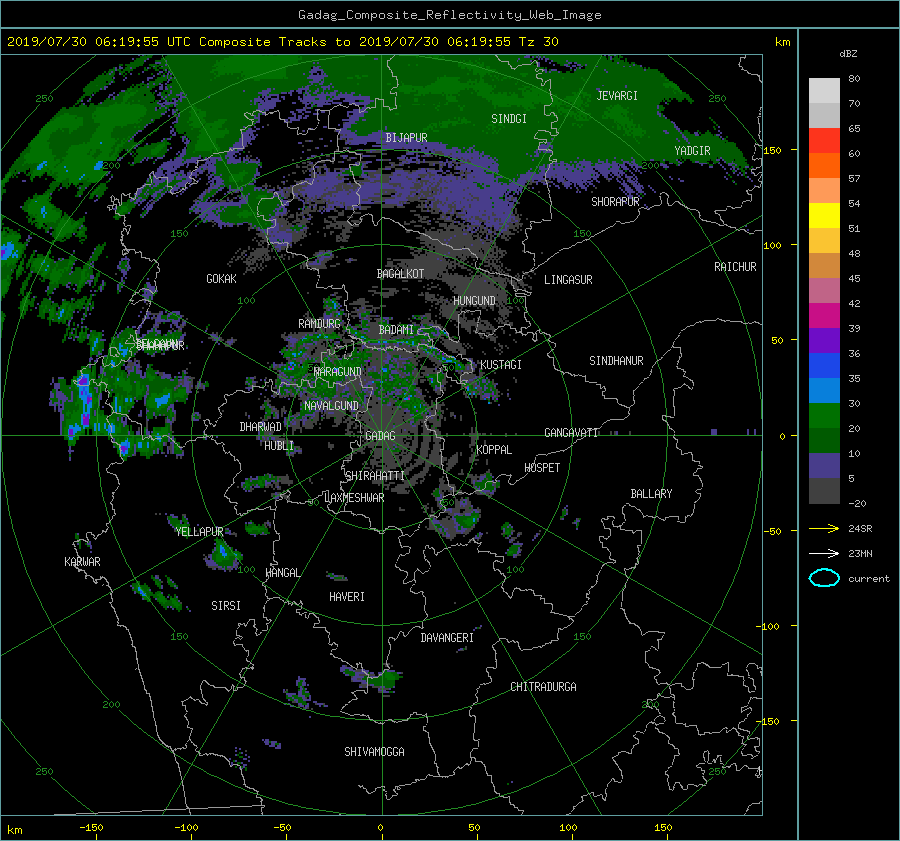Click the 'Tz 30' text in header

pyautogui.click(x=538, y=42)
